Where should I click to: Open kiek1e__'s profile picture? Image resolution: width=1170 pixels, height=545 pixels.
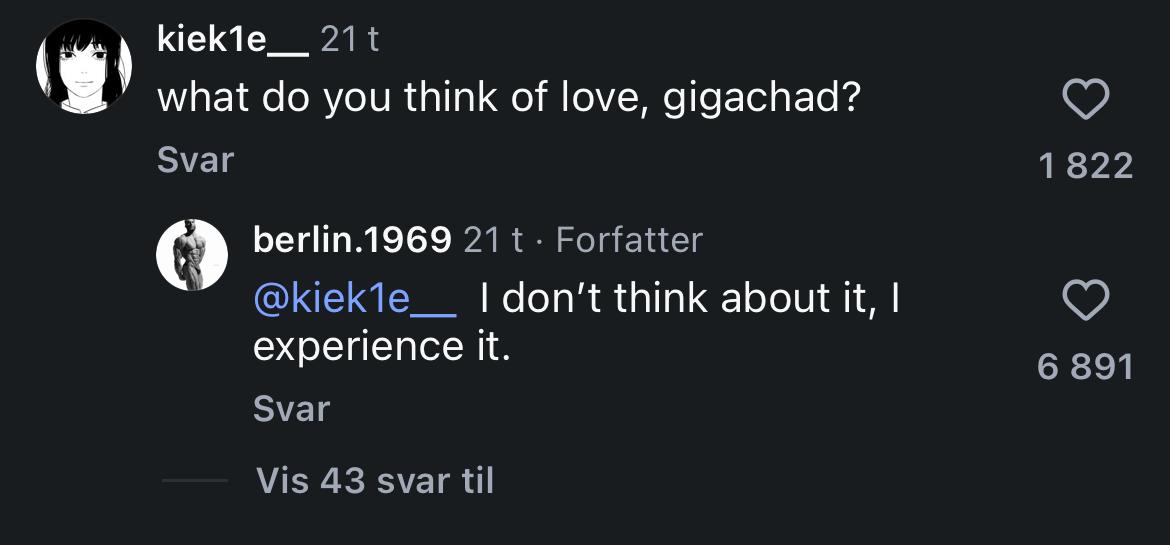click(84, 66)
